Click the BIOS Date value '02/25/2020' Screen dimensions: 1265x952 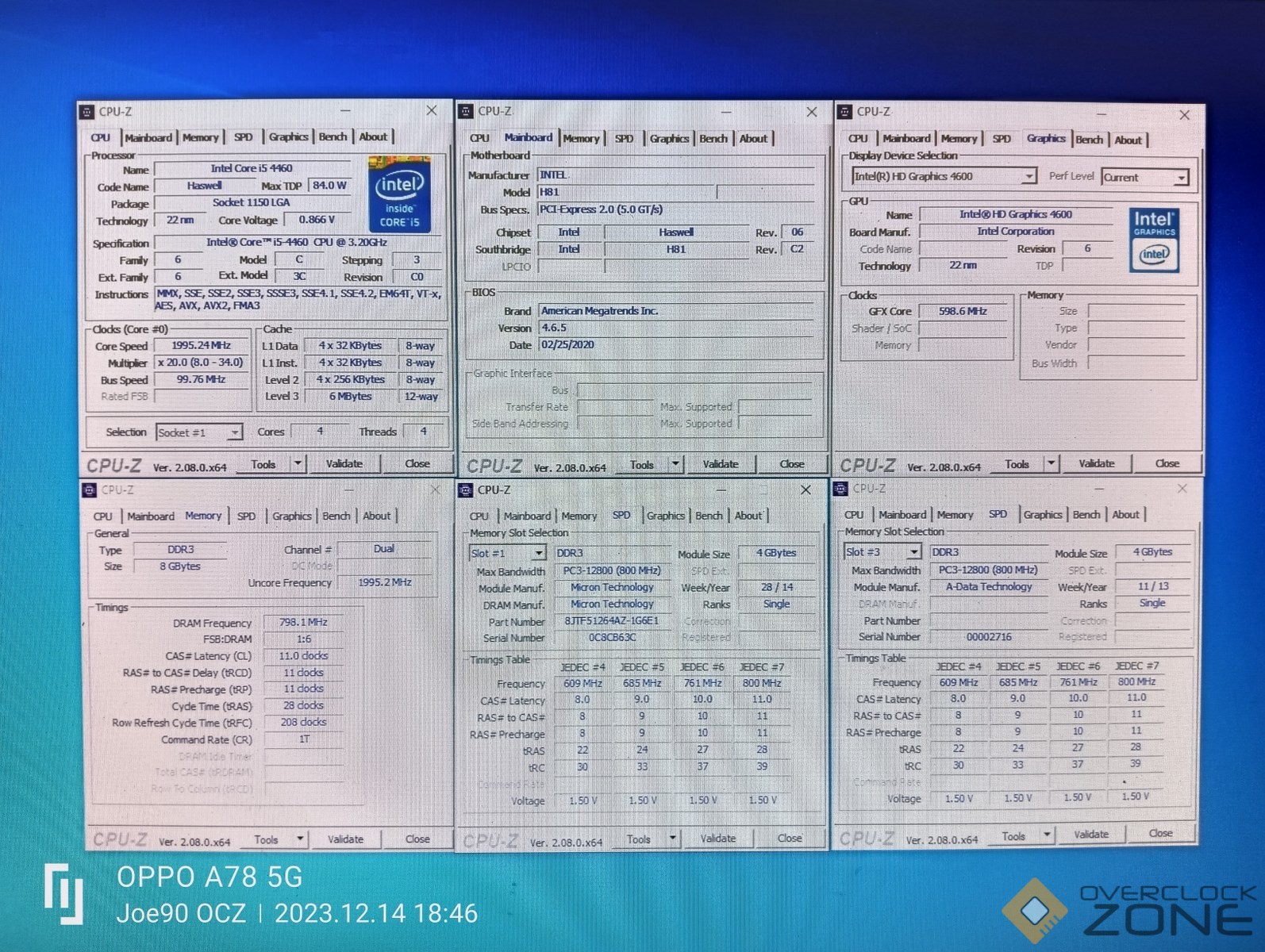coord(676,344)
